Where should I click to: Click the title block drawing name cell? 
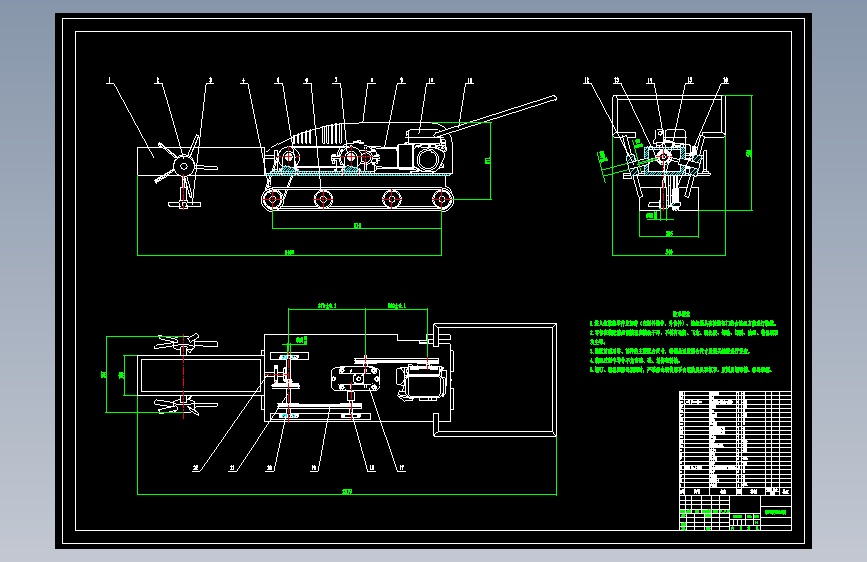tap(776, 513)
